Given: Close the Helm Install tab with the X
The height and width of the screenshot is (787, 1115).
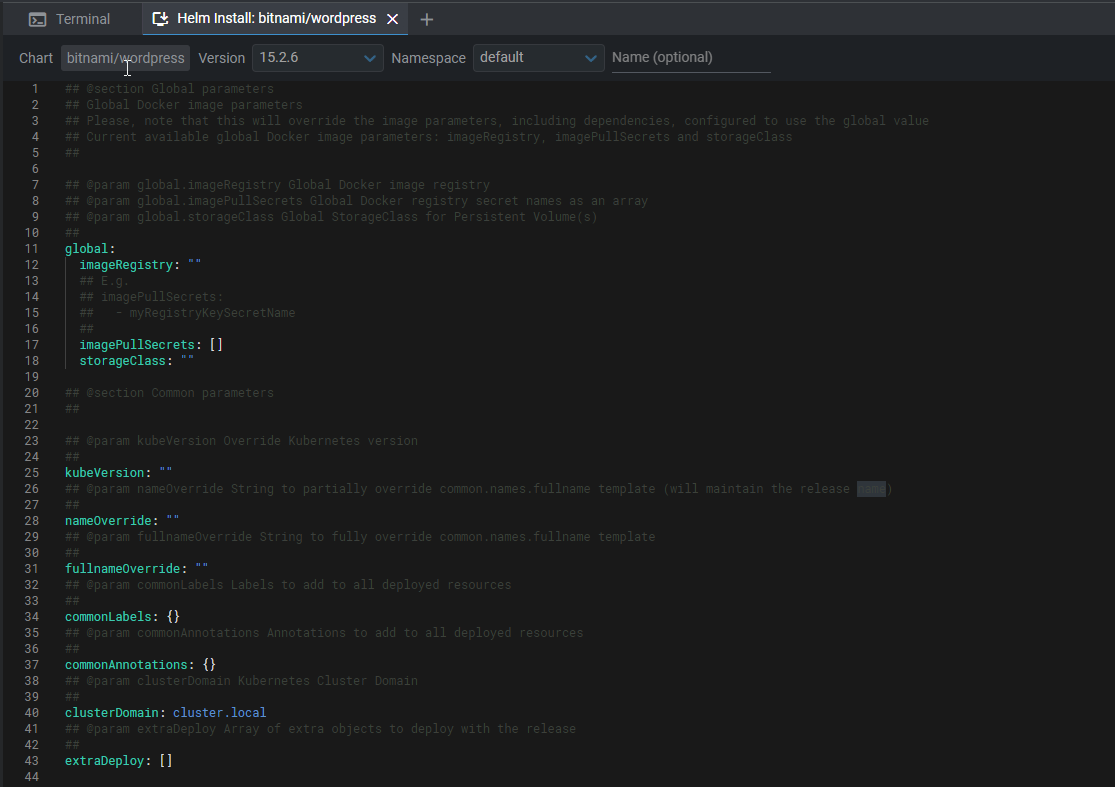Looking at the screenshot, I should [393, 18].
